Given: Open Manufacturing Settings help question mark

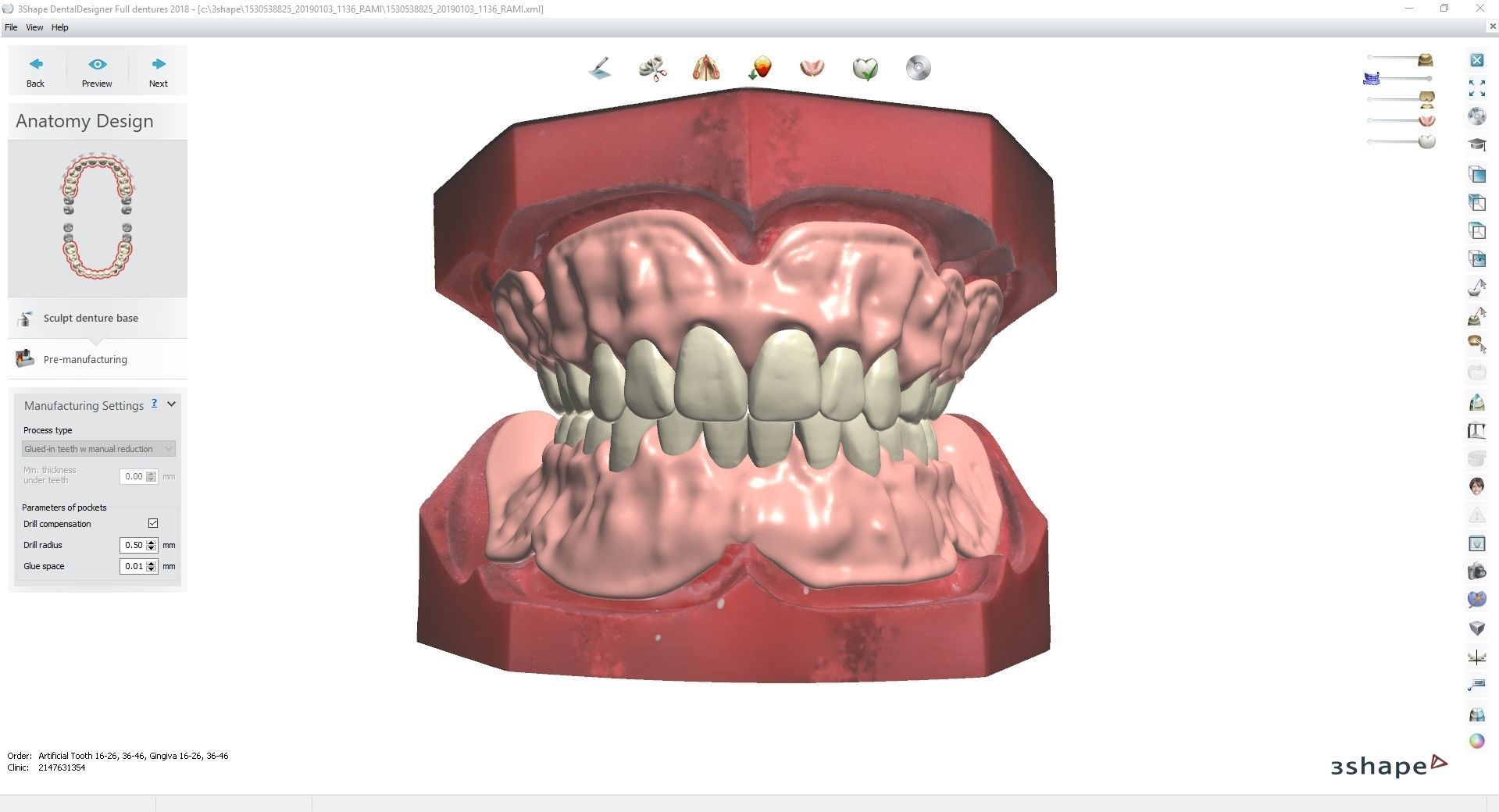Looking at the screenshot, I should pos(155,404).
